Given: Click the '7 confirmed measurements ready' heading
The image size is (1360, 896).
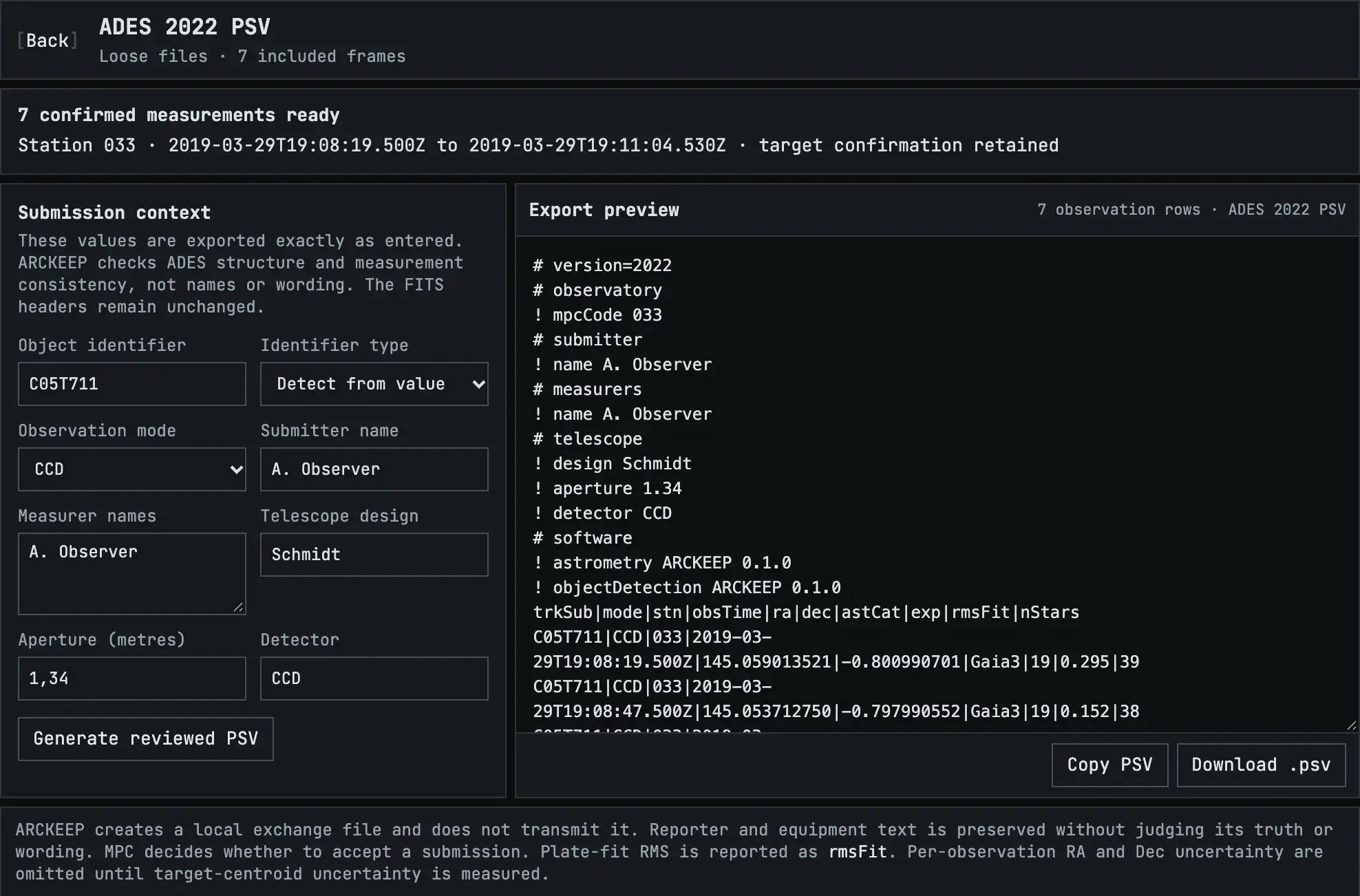Looking at the screenshot, I should click(179, 115).
